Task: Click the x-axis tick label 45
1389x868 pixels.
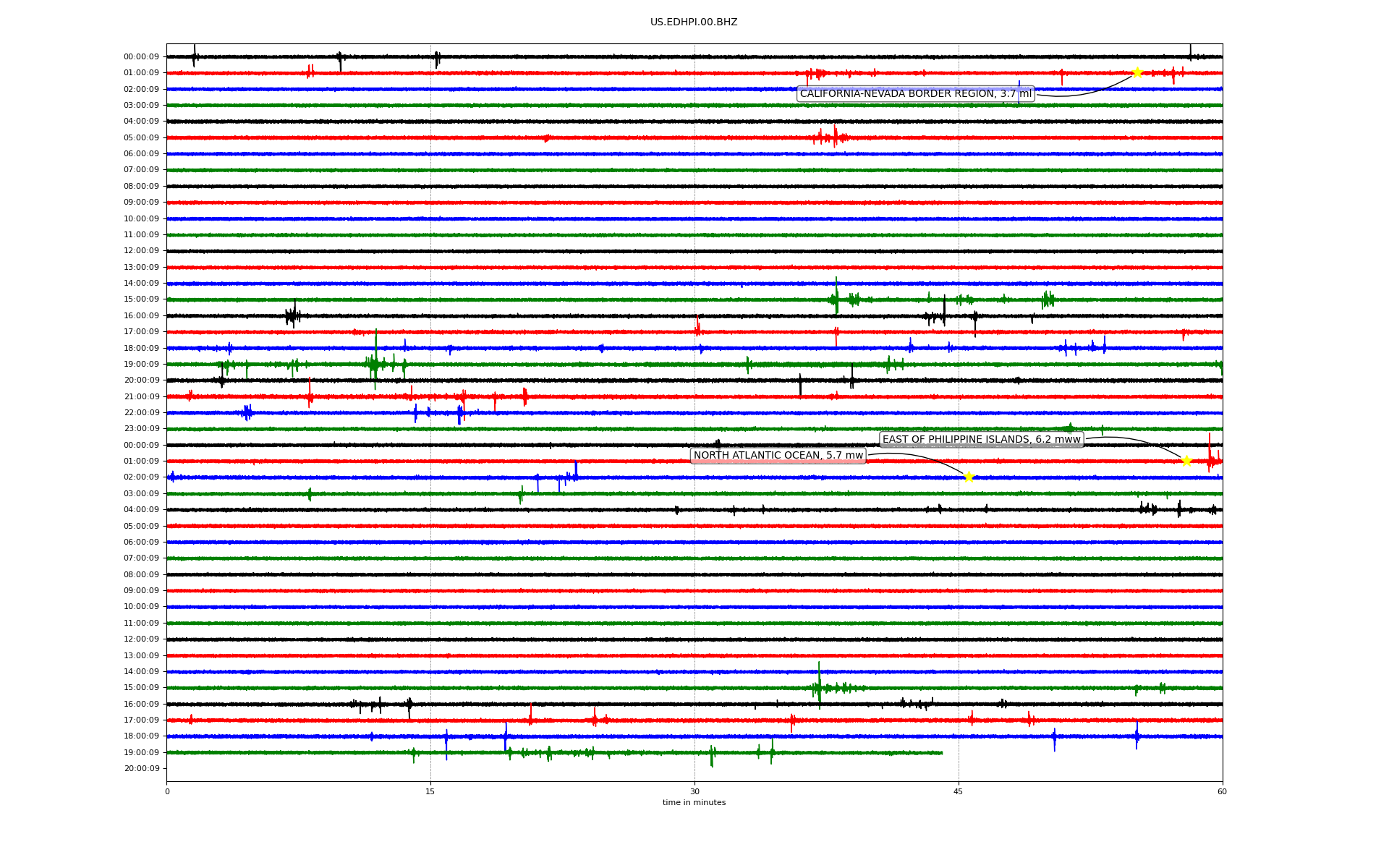Action: (959, 791)
